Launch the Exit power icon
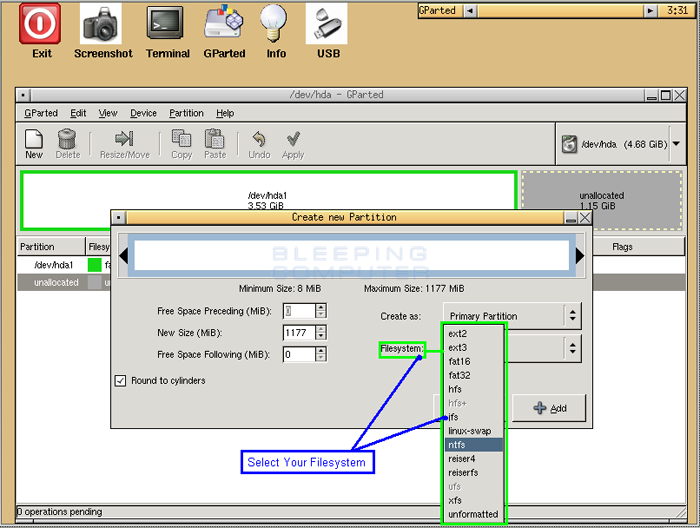The width and height of the screenshot is (700, 528). pyautogui.click(x=40, y=23)
